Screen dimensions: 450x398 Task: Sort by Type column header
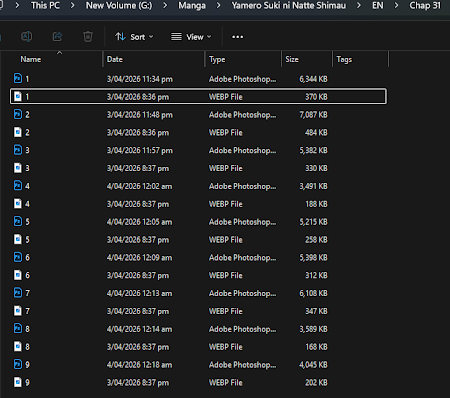pos(217,59)
